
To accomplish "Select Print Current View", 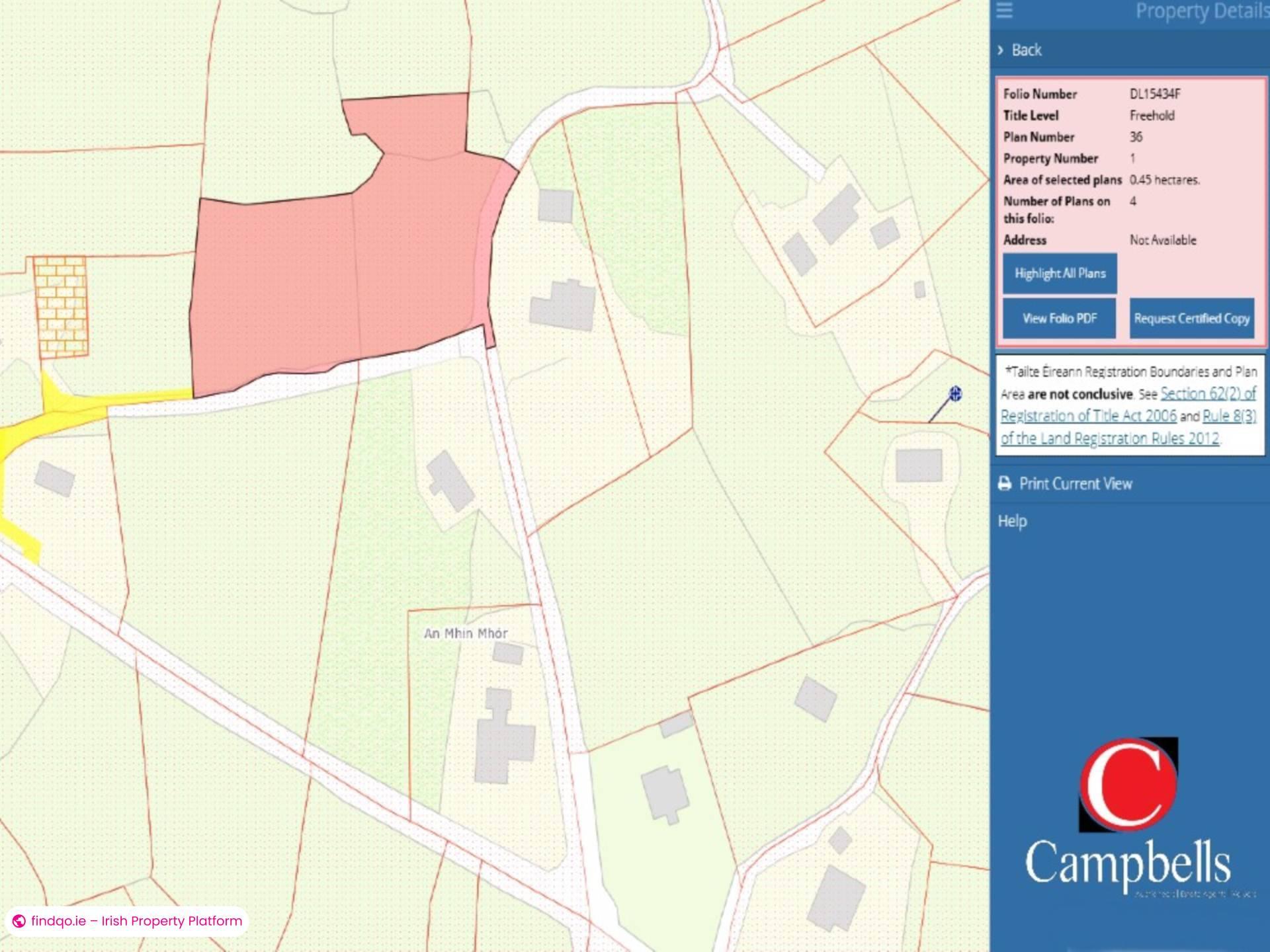I will [x=1075, y=483].
